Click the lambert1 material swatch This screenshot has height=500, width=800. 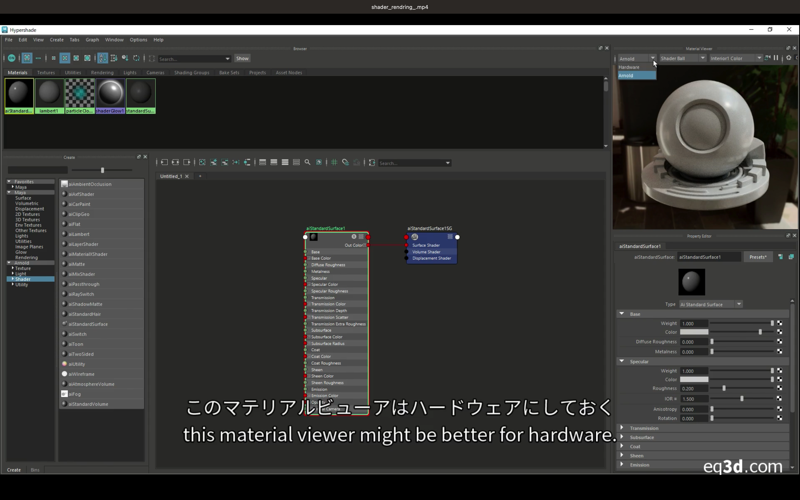point(49,94)
